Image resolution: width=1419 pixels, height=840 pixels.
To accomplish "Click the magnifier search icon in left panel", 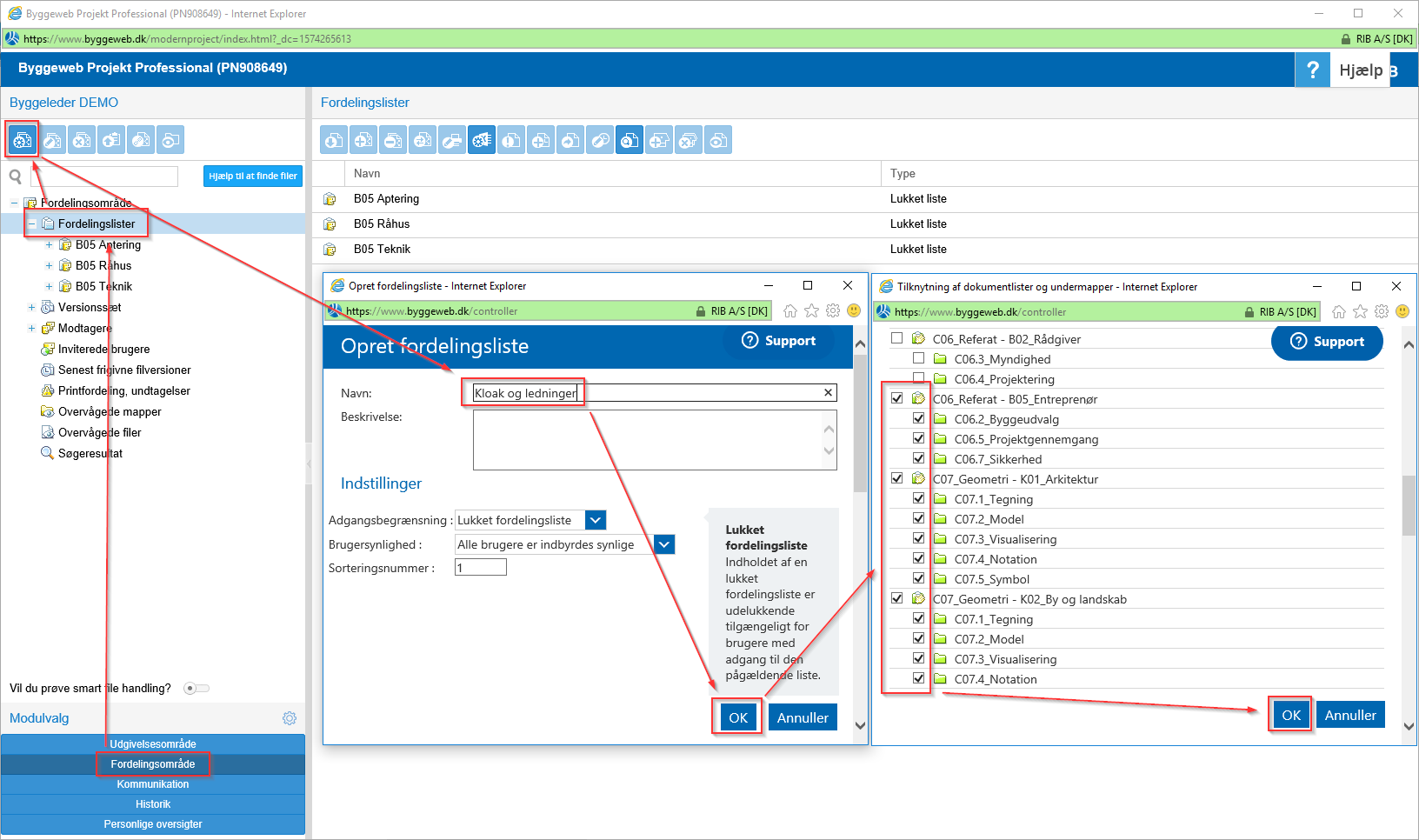I will (x=16, y=177).
